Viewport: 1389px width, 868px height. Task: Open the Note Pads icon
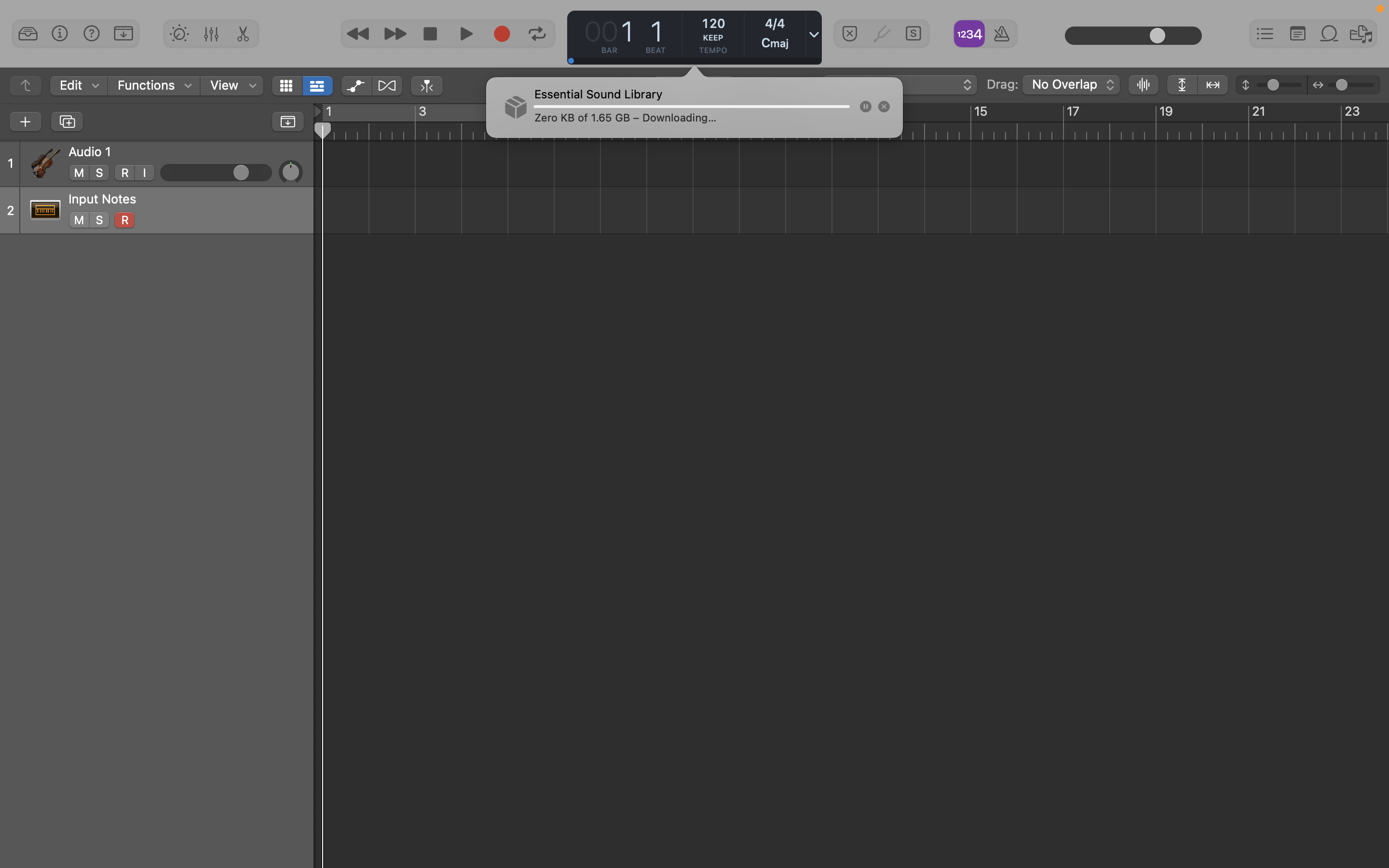(x=1298, y=34)
